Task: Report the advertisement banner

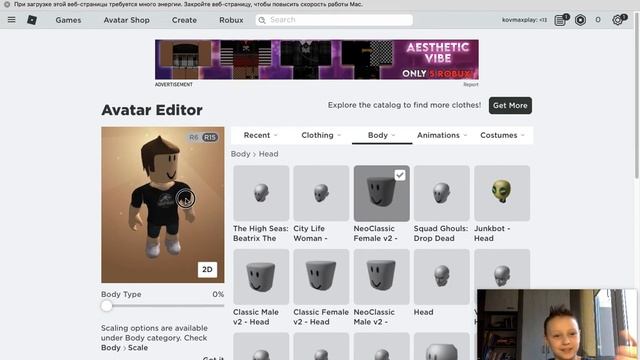Action: click(471, 84)
